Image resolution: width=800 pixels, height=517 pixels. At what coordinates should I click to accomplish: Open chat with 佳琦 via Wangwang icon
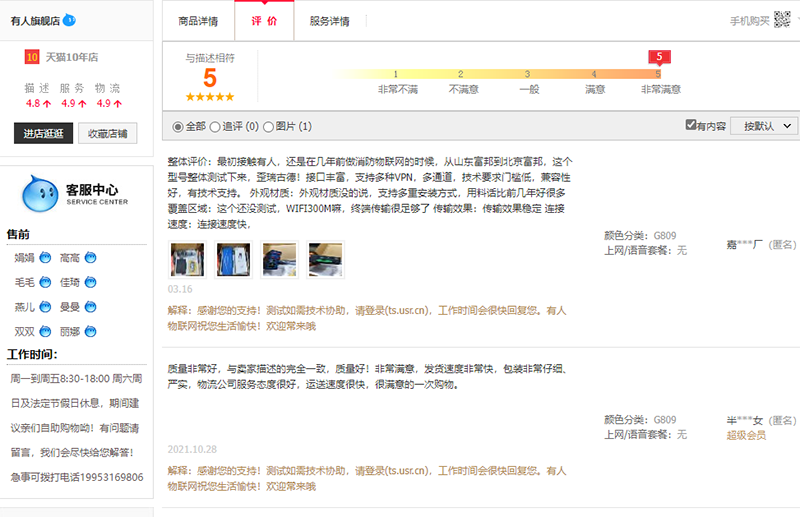coord(90,282)
